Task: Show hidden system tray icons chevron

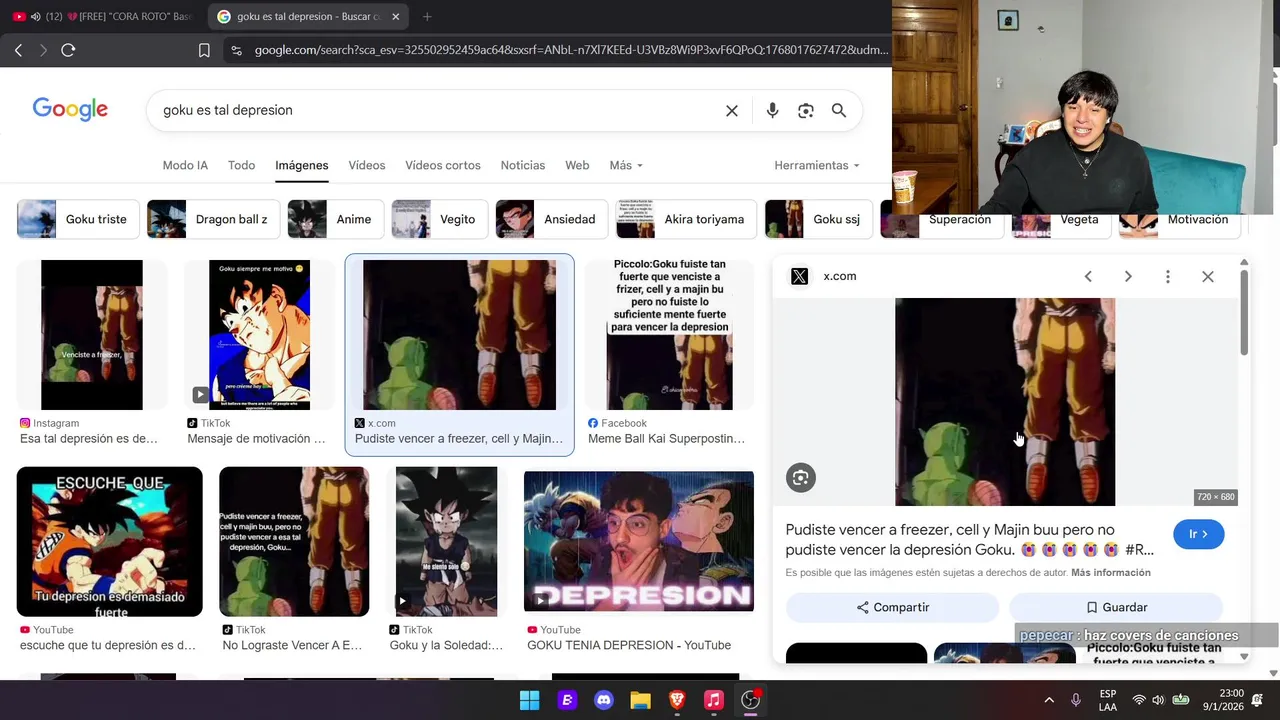Action: (x=1049, y=700)
